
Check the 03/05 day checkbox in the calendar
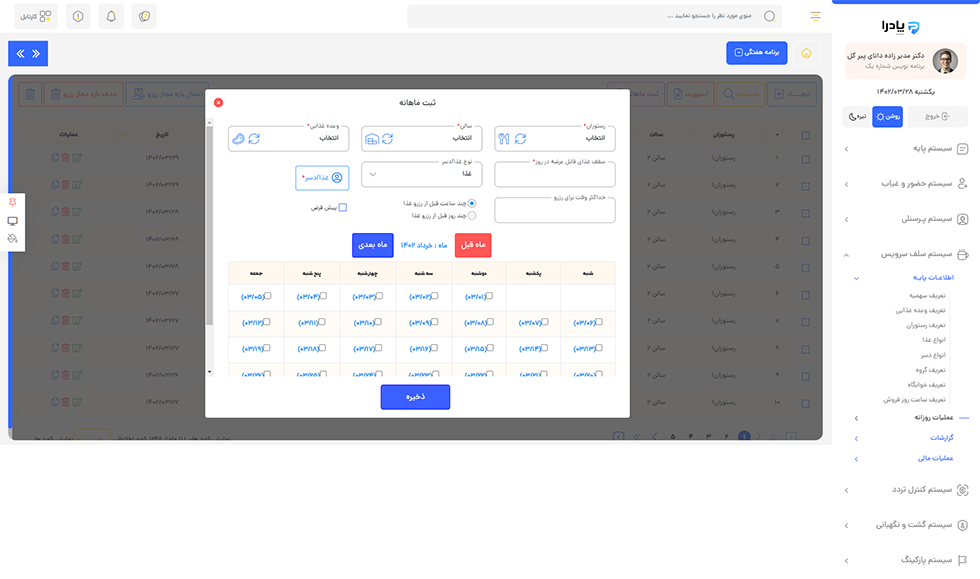[x=268, y=296]
